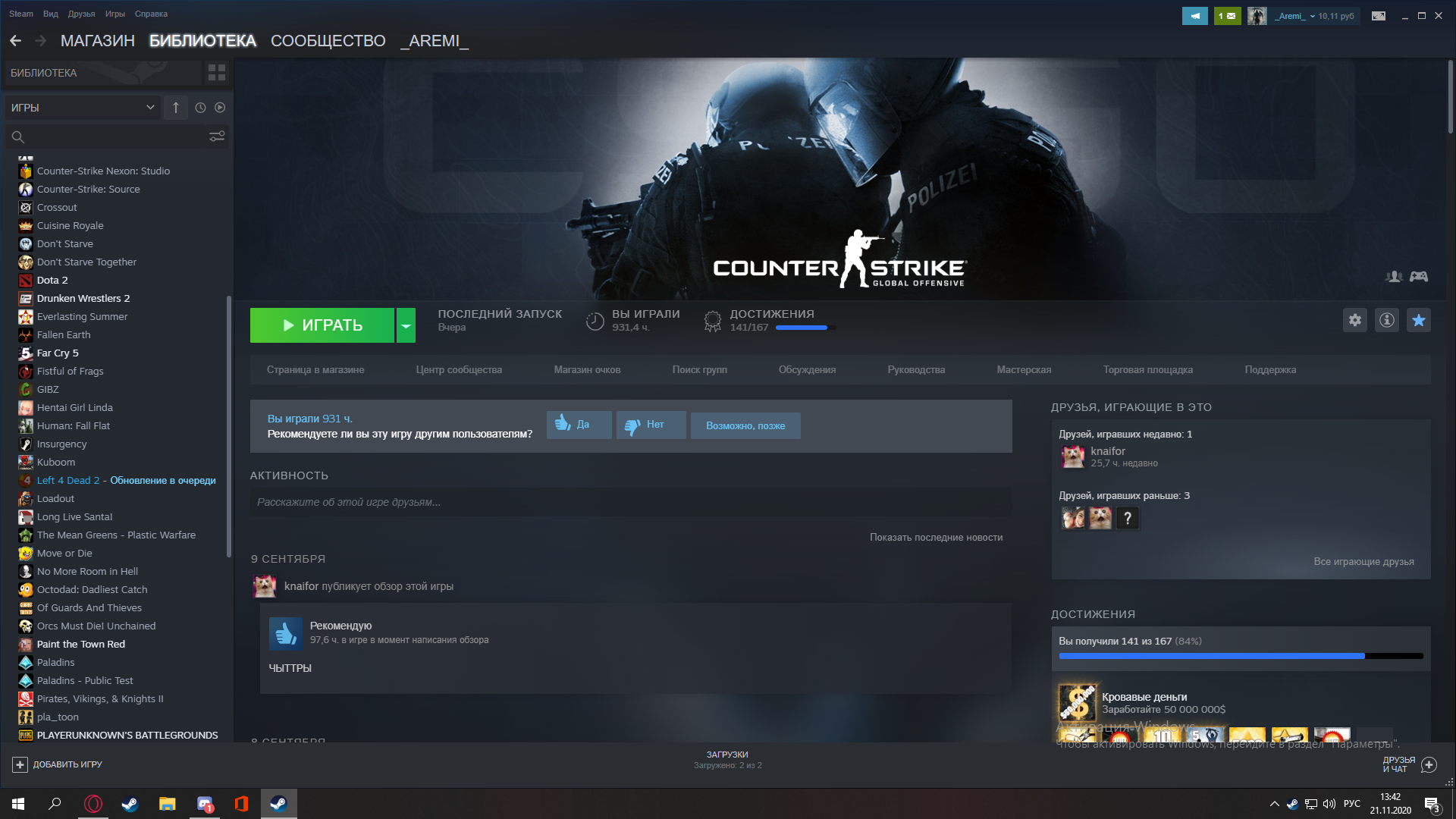Open the Друзья menu
The image size is (1456, 819).
click(81, 14)
